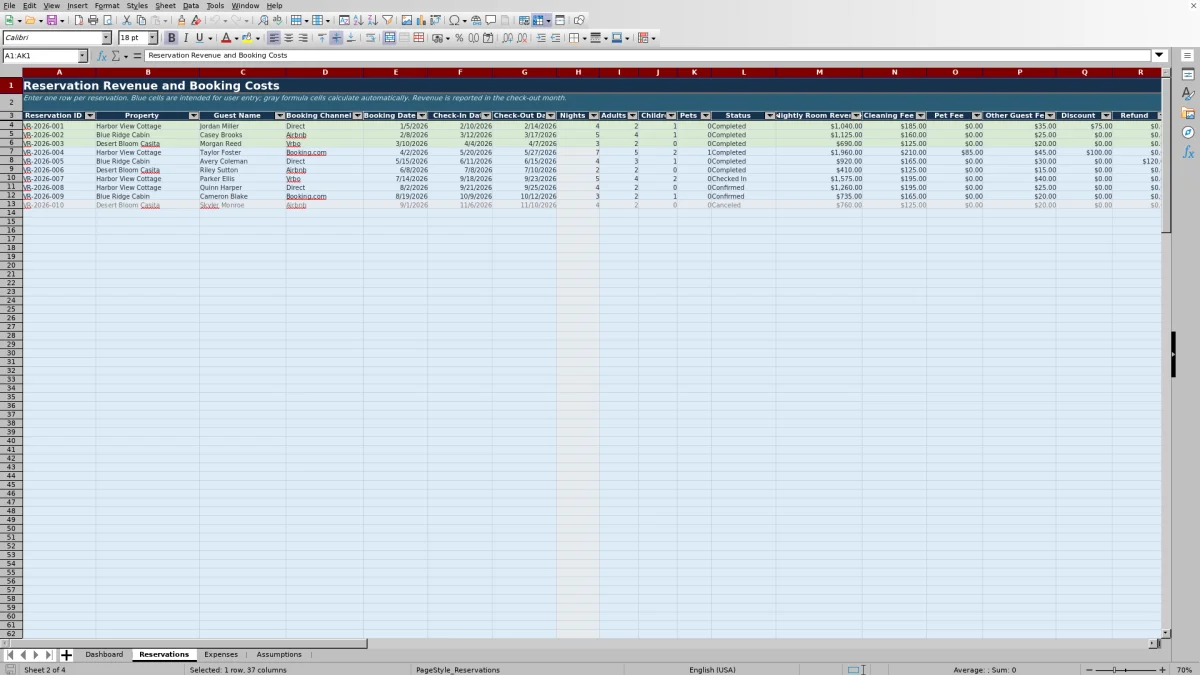Open the Name Box dropdown arrow
The image size is (1200, 675).
[82, 56]
